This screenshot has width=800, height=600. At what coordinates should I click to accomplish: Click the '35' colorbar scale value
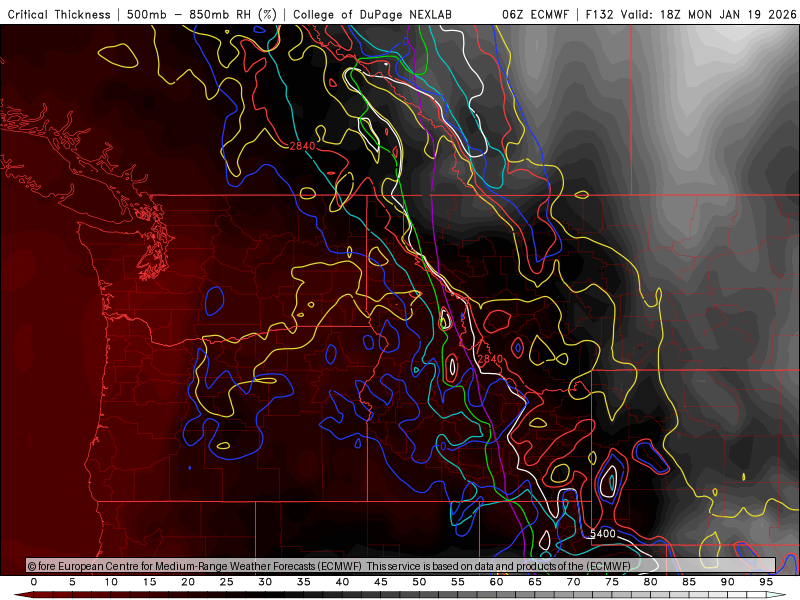click(x=304, y=582)
